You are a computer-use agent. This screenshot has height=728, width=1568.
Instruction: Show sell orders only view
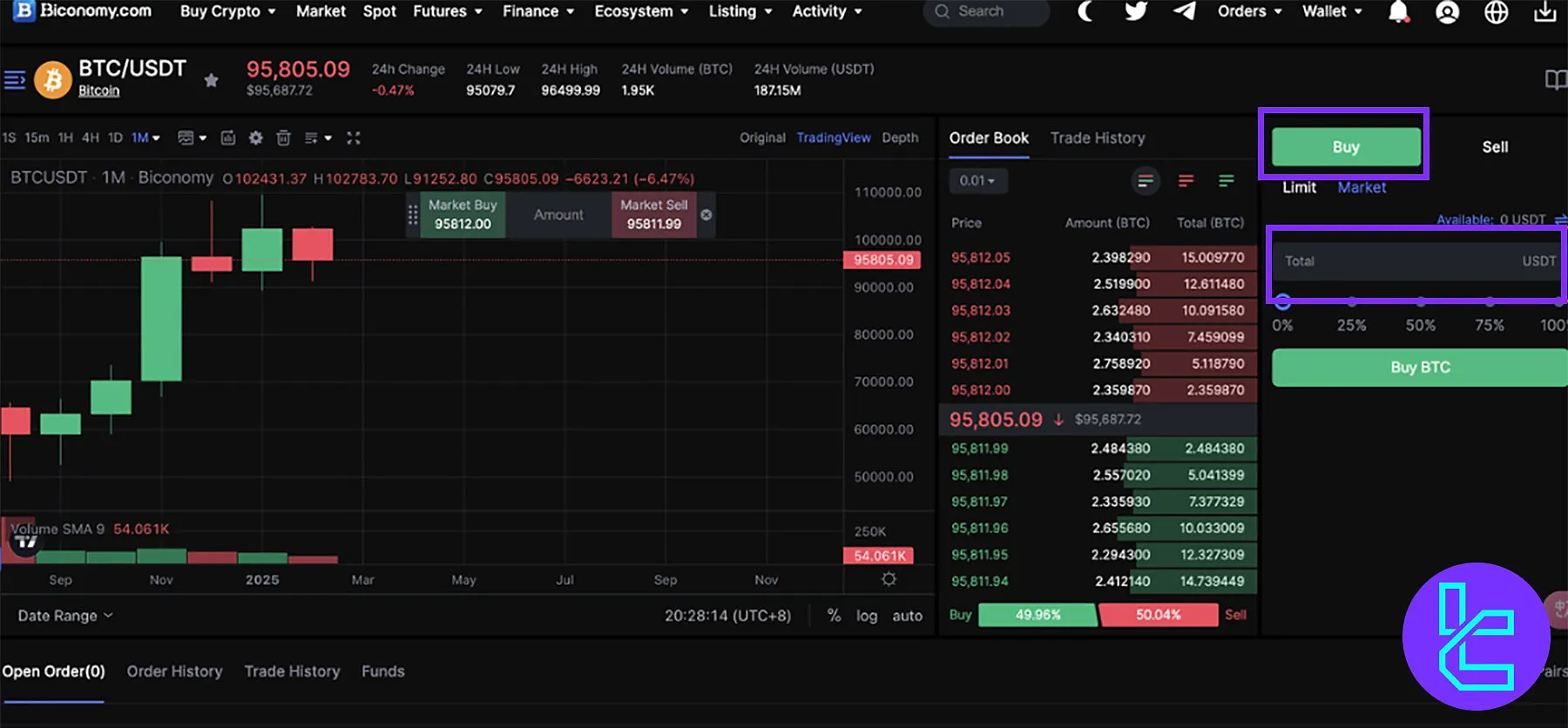[x=1186, y=181]
